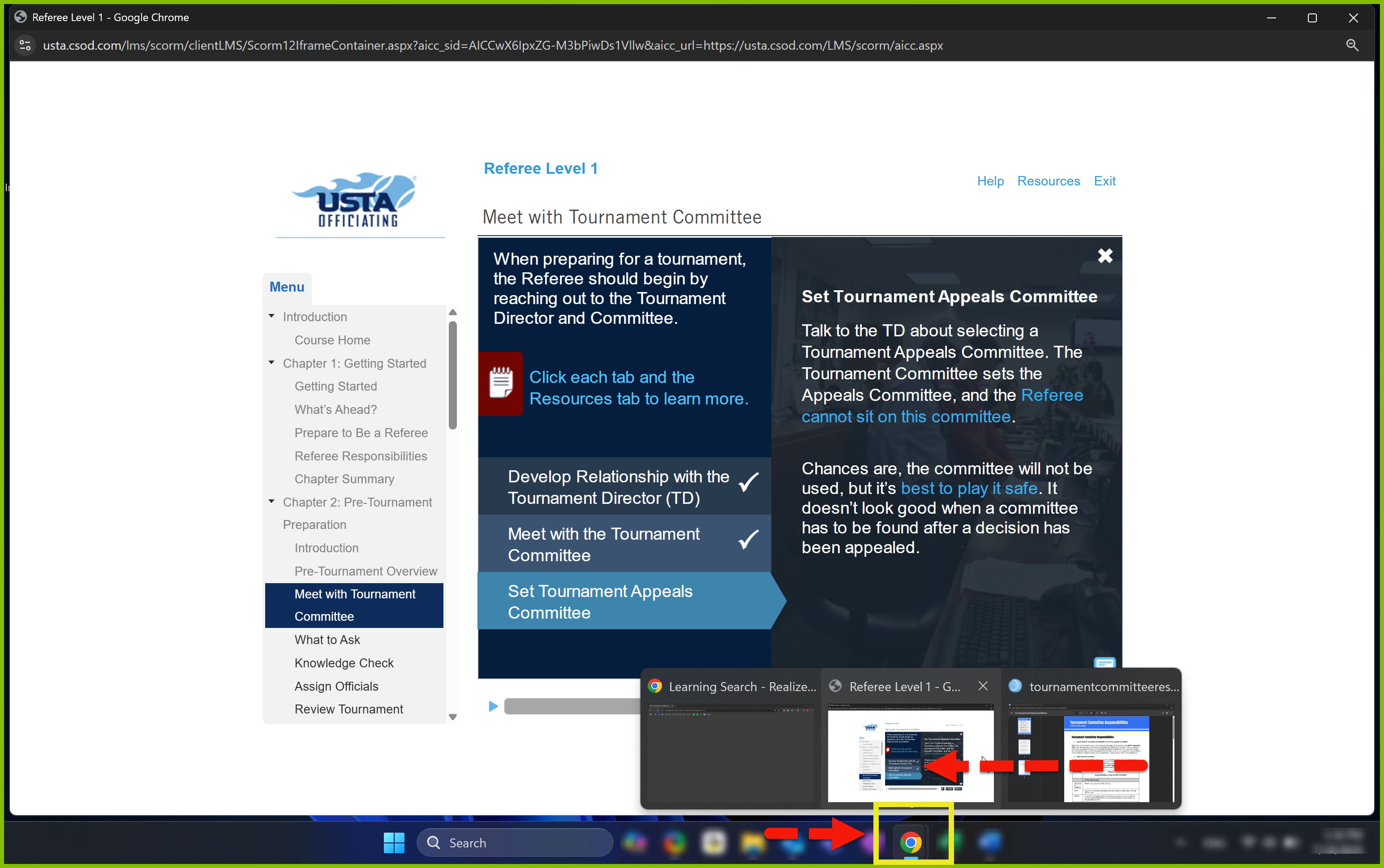Click the site info icon beside the URL
This screenshot has height=868, width=1384.
(x=25, y=45)
